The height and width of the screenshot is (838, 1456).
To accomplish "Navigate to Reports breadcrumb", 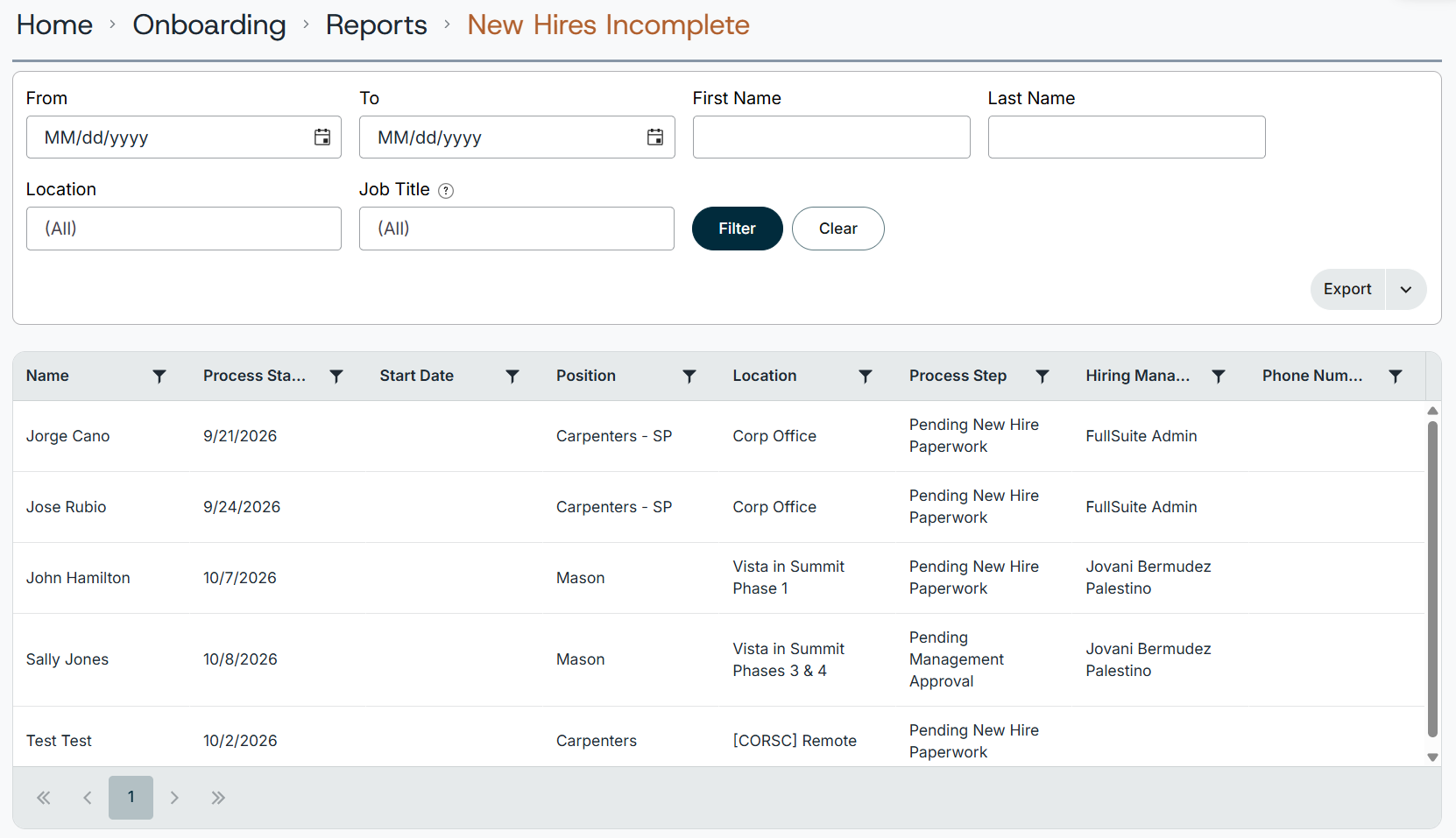I will click(x=377, y=25).
